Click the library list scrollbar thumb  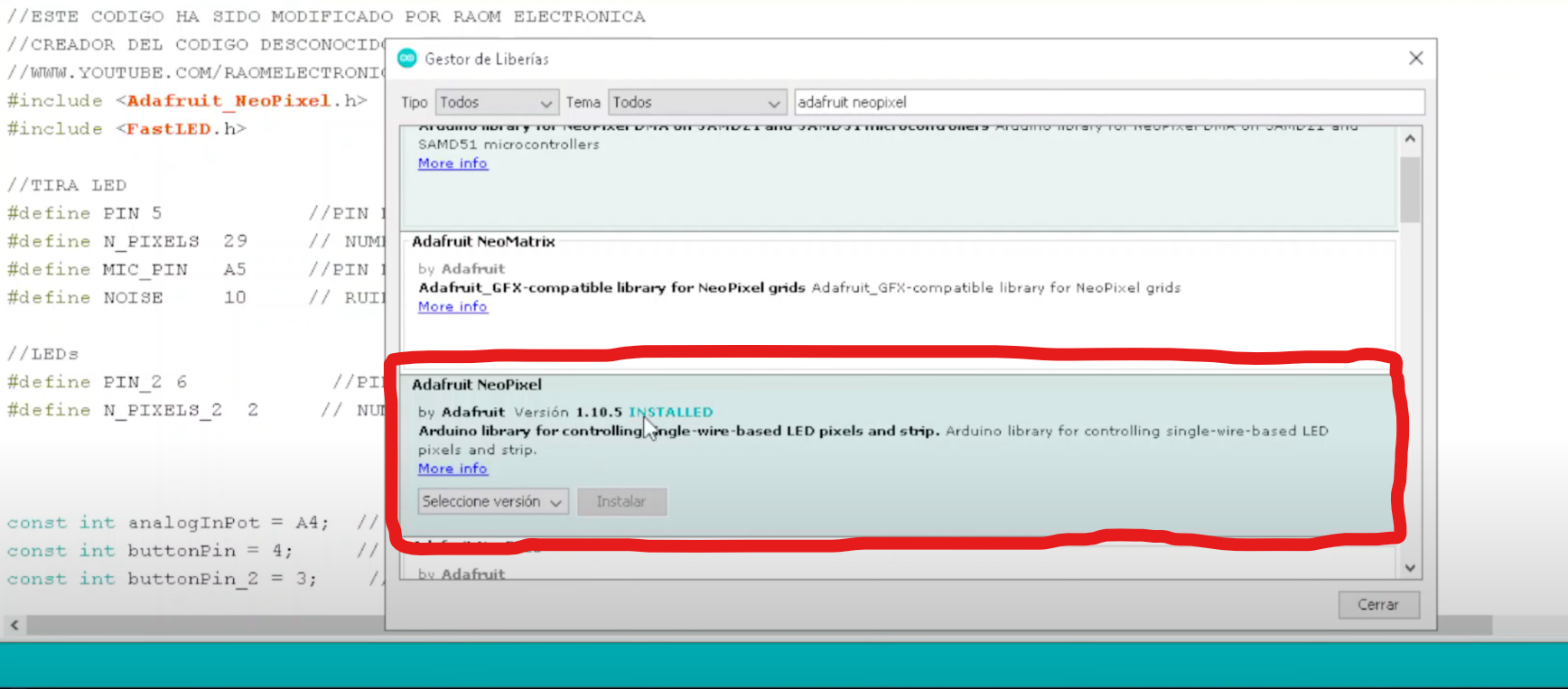coord(1410,190)
